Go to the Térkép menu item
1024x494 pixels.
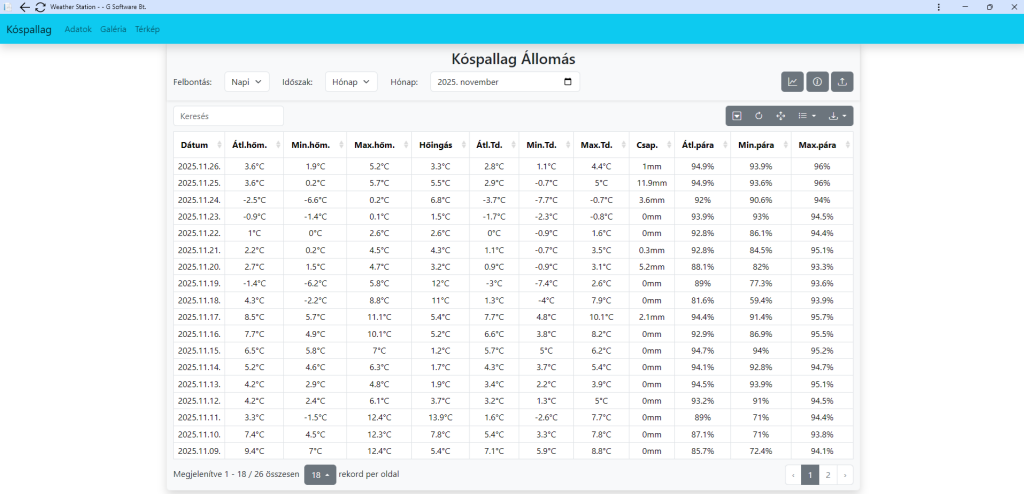147,29
